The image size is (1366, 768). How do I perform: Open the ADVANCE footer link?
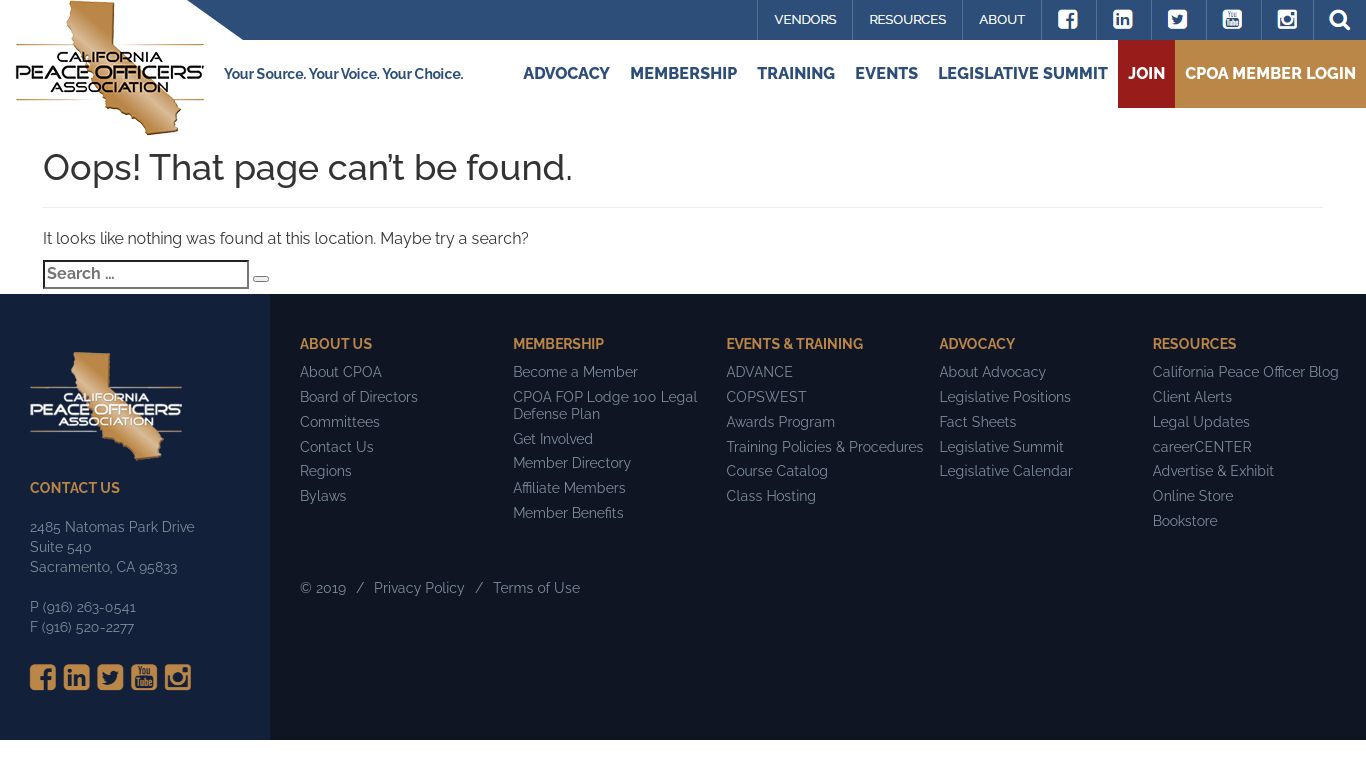759,372
